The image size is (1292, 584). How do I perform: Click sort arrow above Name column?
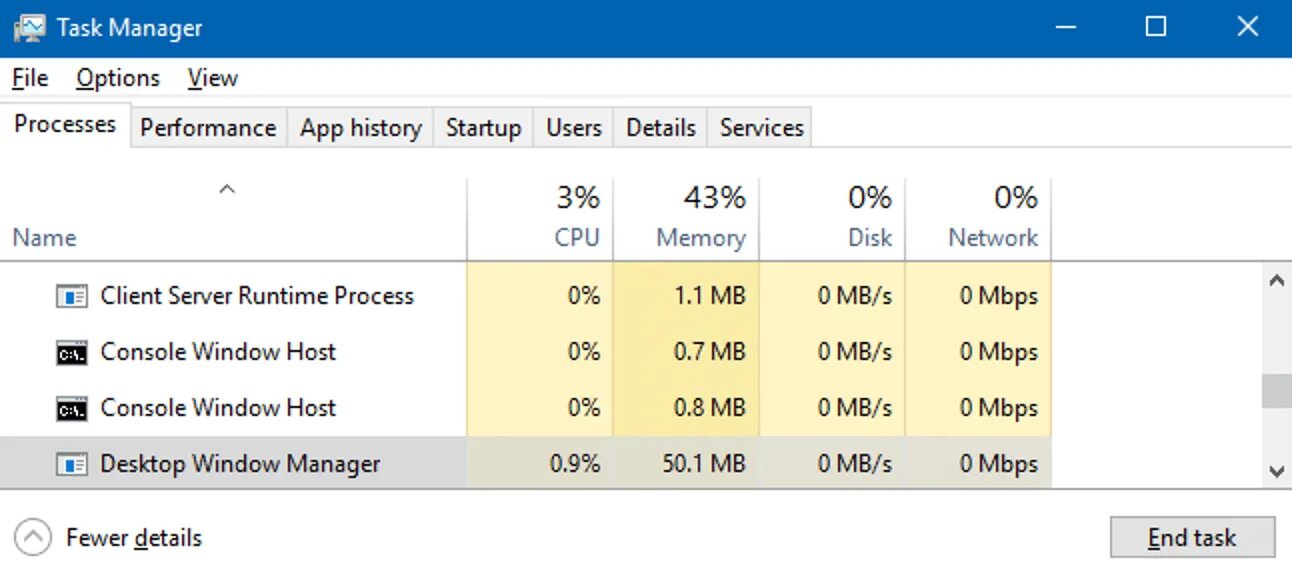[x=227, y=189]
